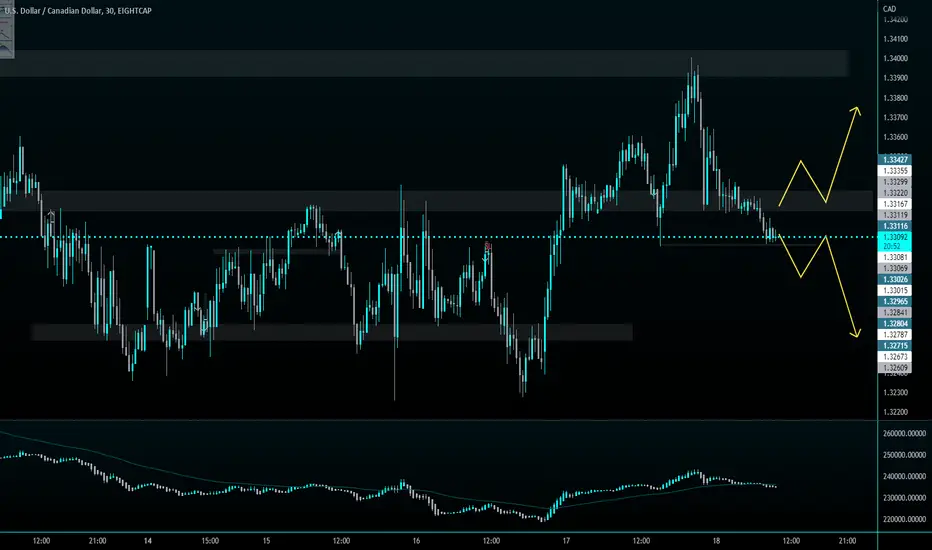Click the 15:00 label on time axis
Image resolution: width=932 pixels, height=550 pixels.
pyautogui.click(x=210, y=540)
